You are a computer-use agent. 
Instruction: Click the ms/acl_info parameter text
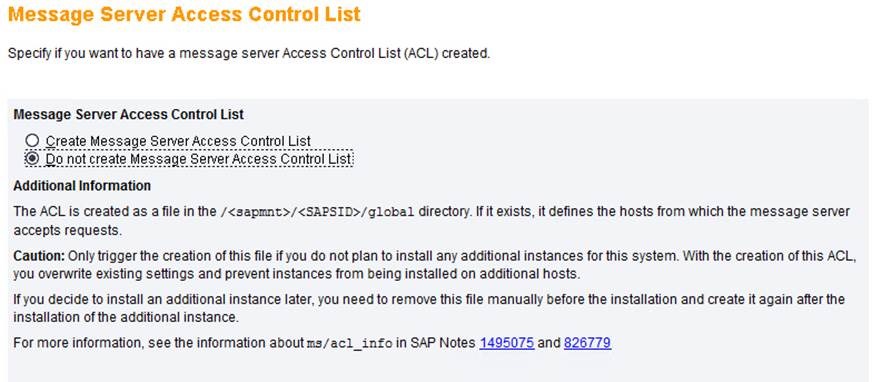tap(350, 344)
